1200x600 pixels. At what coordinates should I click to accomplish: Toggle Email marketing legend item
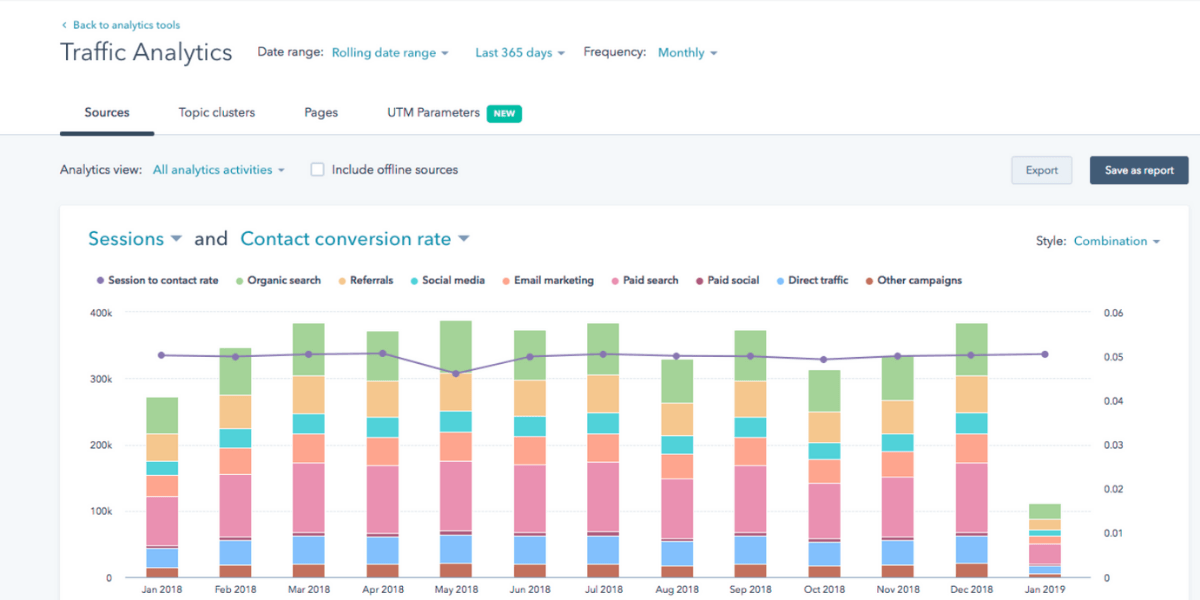547,281
